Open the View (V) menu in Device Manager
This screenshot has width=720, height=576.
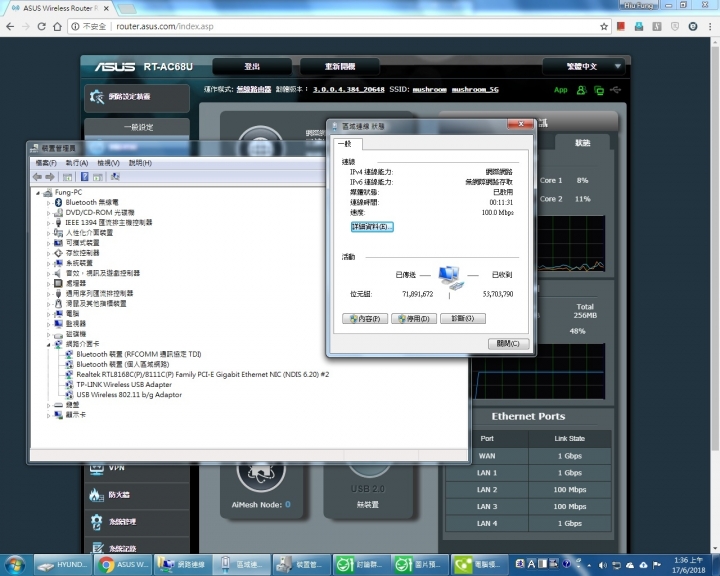click(108, 163)
